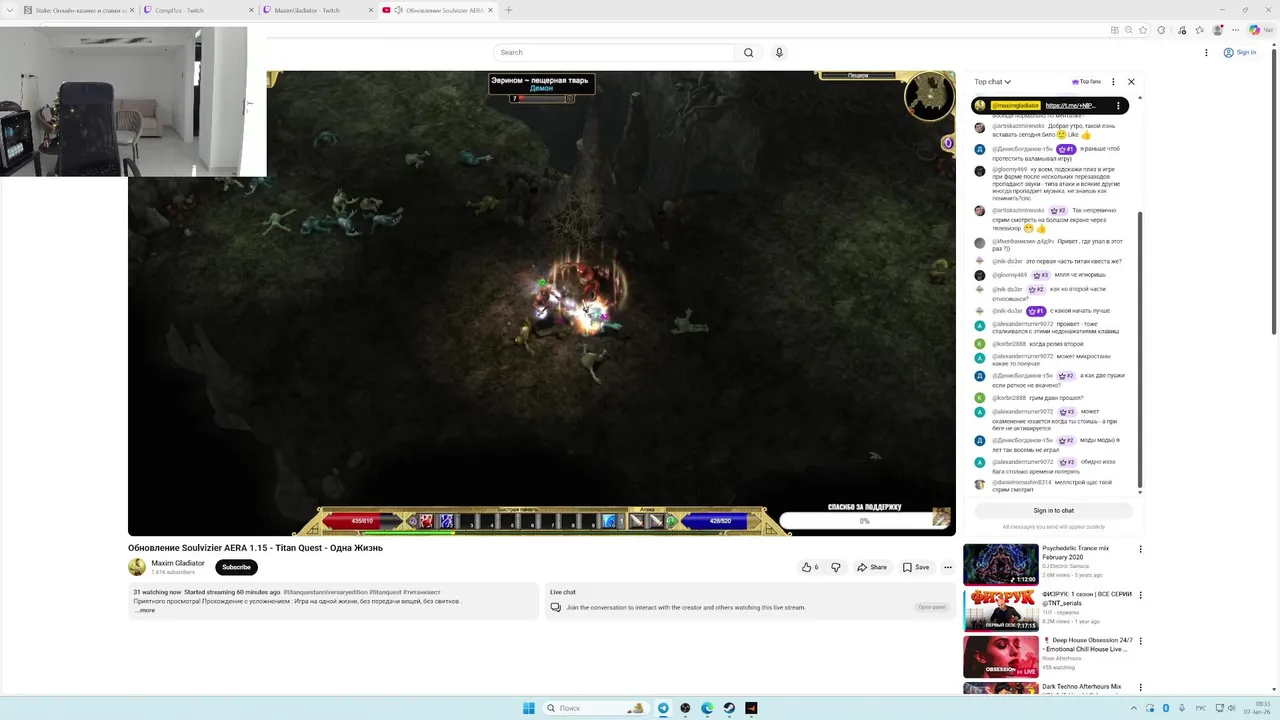This screenshot has width=1280, height=720.
Task: Expand the Top chat dropdown
Action: [993, 82]
